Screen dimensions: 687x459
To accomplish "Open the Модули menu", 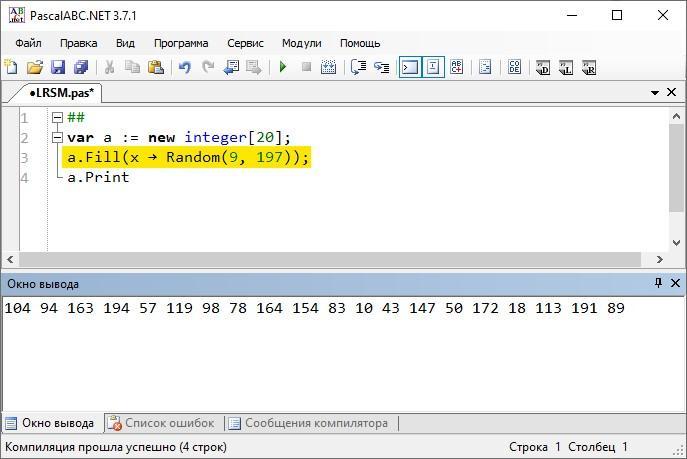I will [301, 43].
